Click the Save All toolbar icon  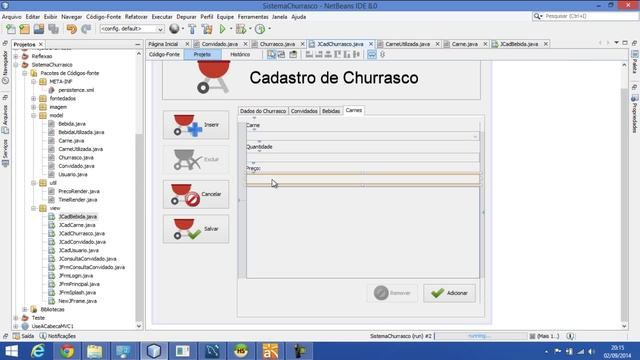pyautogui.click(x=53, y=29)
